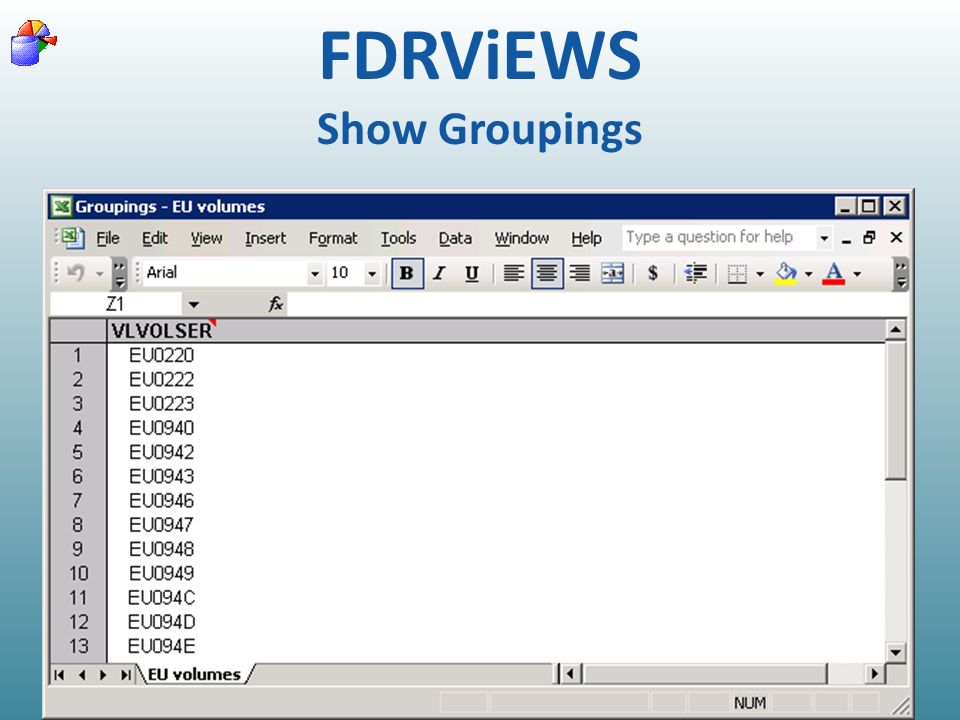This screenshot has height=720, width=960.
Task: Select cell EU094E
Action: point(162,646)
